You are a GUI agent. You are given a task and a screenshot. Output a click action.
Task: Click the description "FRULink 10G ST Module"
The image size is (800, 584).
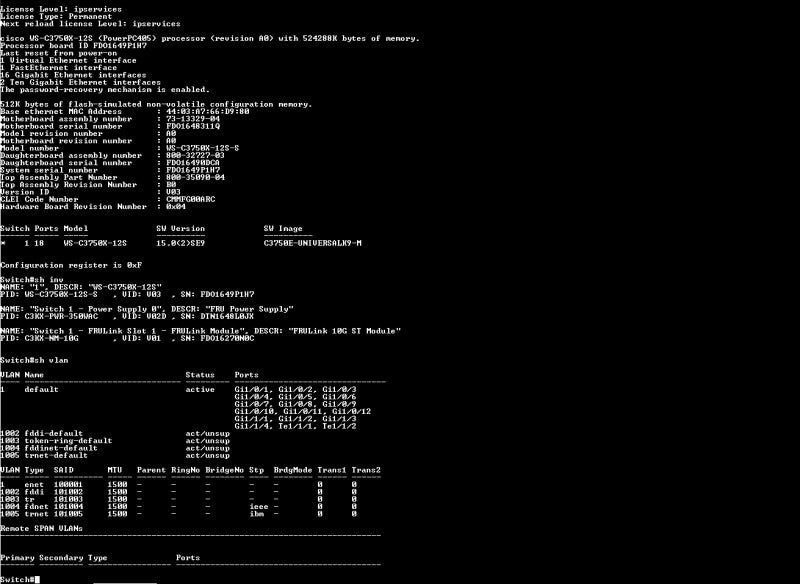(344, 331)
